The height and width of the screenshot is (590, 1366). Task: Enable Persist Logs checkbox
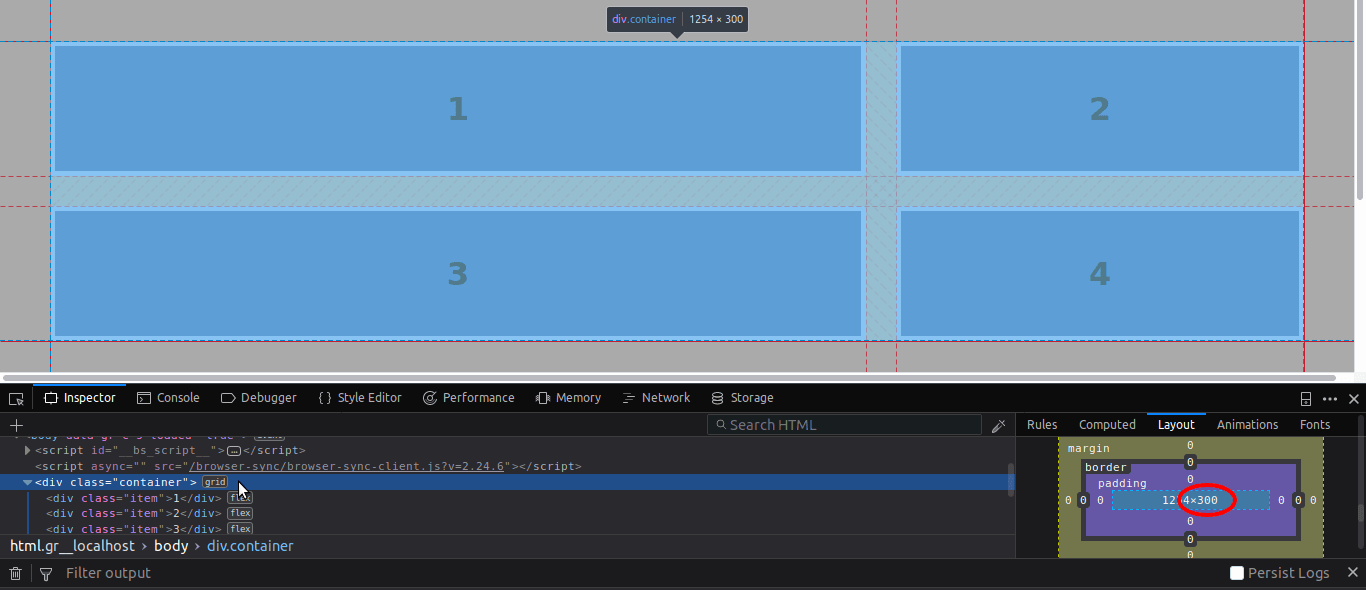[x=1237, y=573]
